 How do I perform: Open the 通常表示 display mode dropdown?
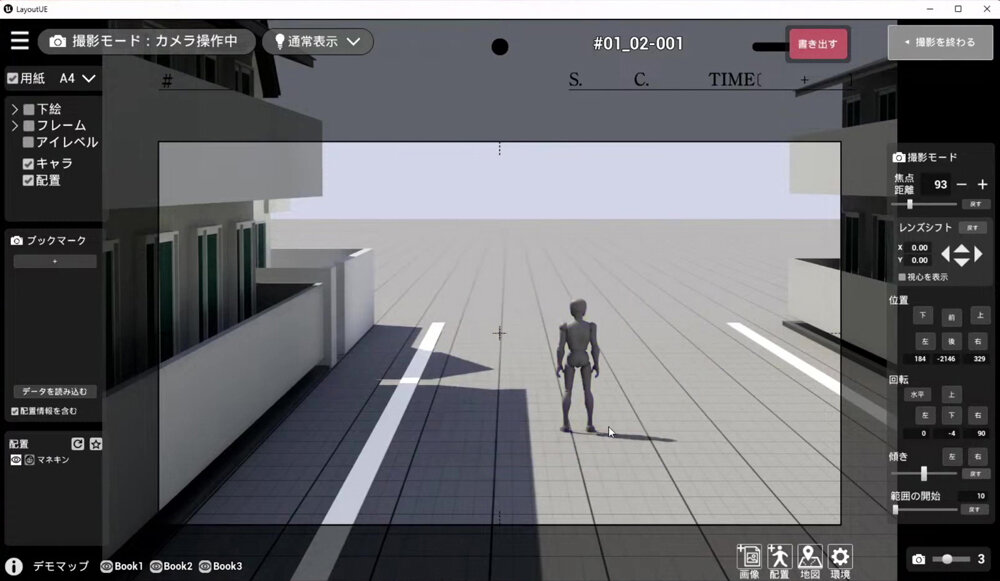click(317, 42)
